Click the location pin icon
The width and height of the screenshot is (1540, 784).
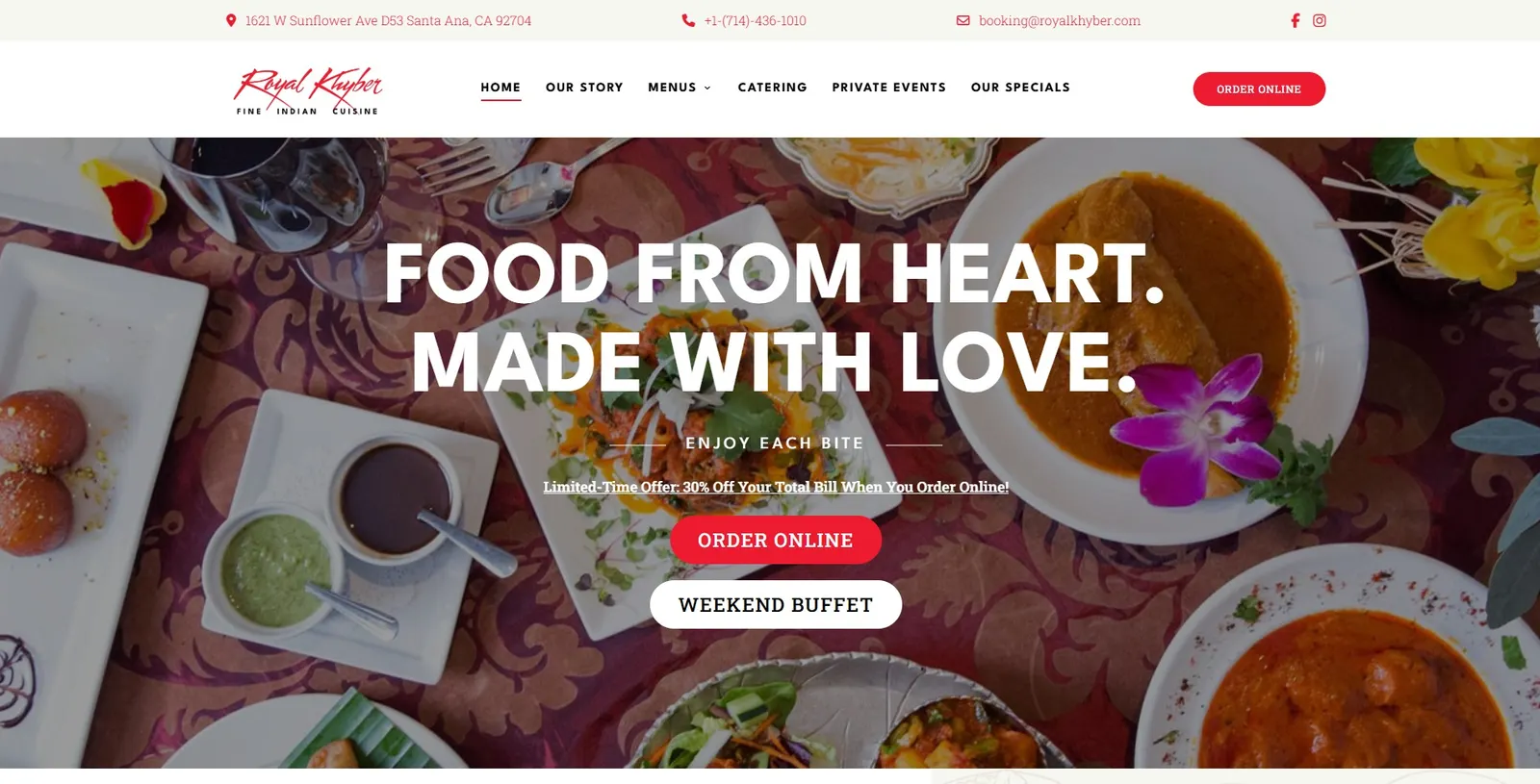pyautogui.click(x=231, y=20)
